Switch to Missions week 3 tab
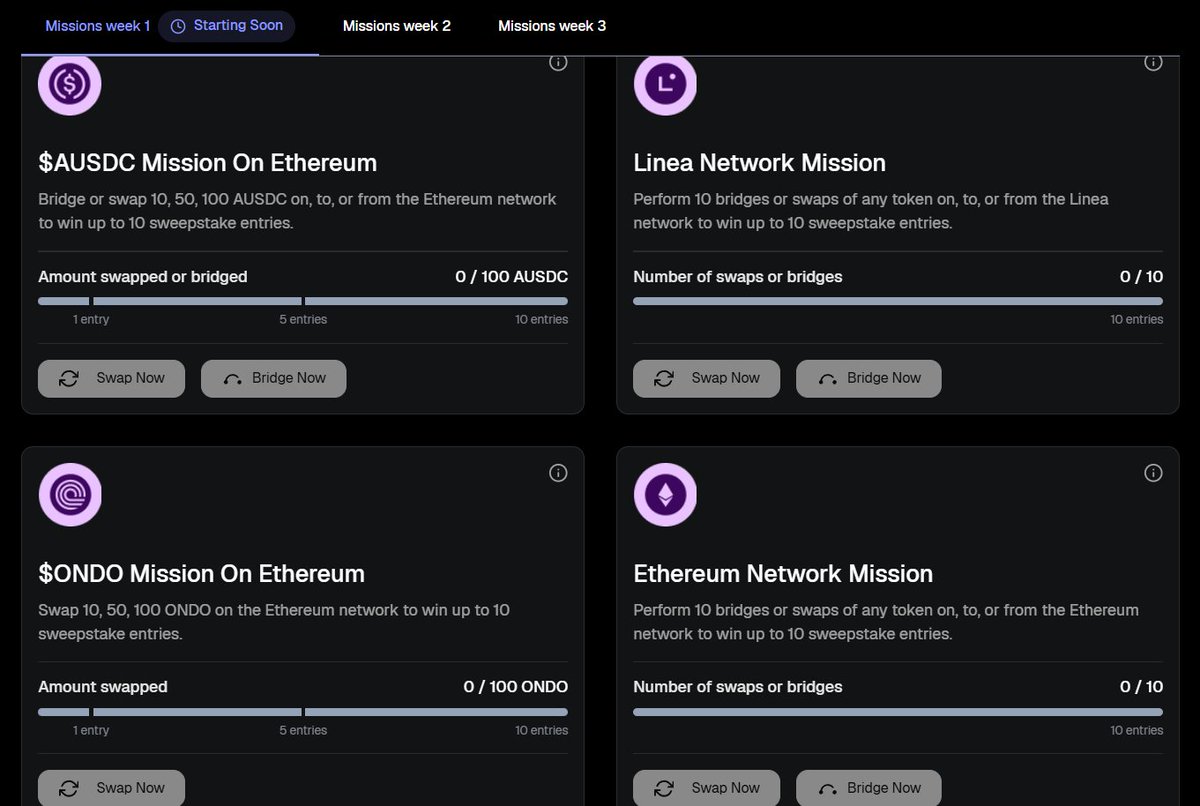This screenshot has width=1200, height=806. click(x=552, y=26)
